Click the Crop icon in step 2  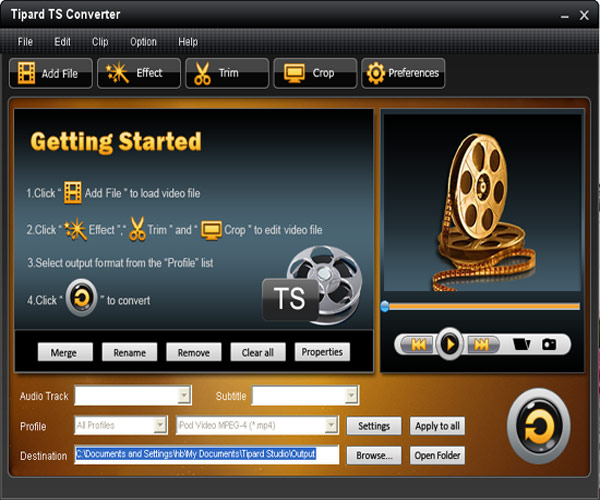tap(211, 230)
